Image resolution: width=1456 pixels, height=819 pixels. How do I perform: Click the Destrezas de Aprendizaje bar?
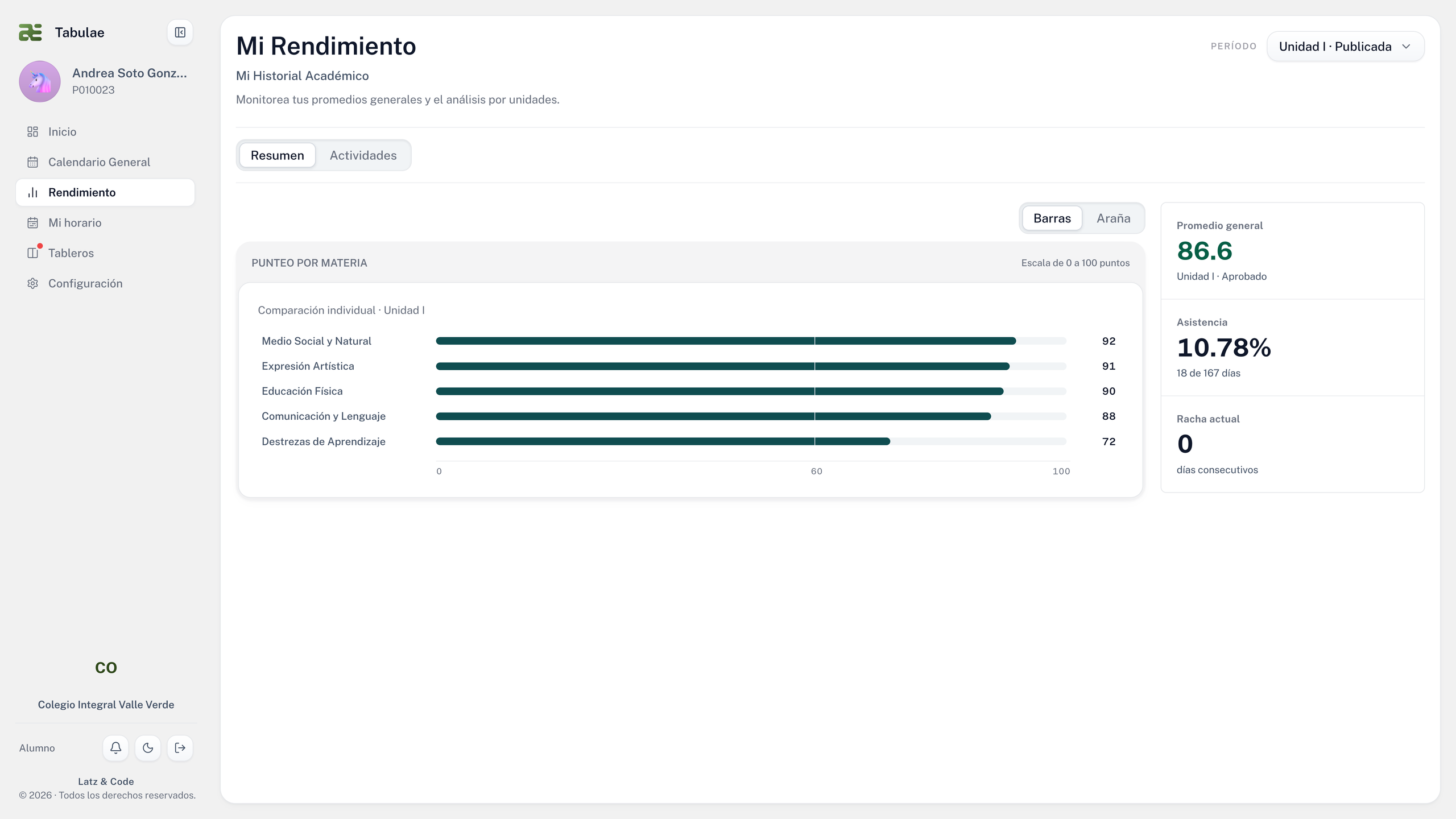click(663, 441)
